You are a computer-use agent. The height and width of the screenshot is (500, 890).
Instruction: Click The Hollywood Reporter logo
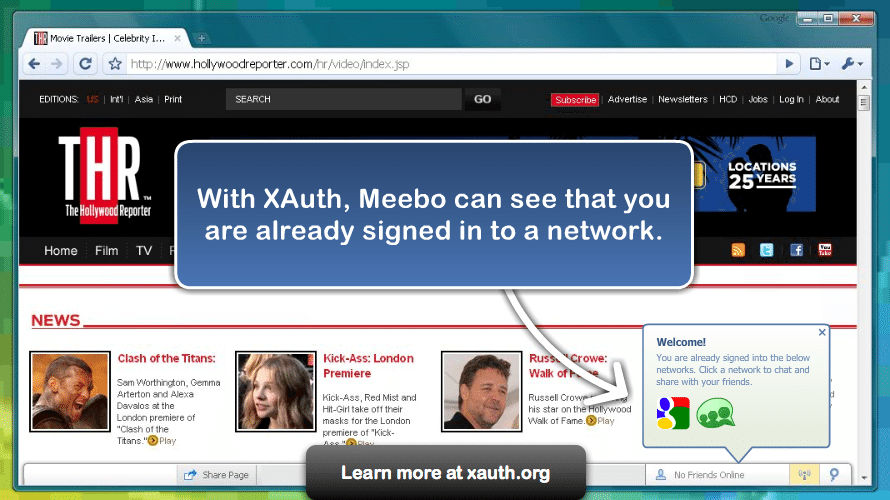click(106, 175)
